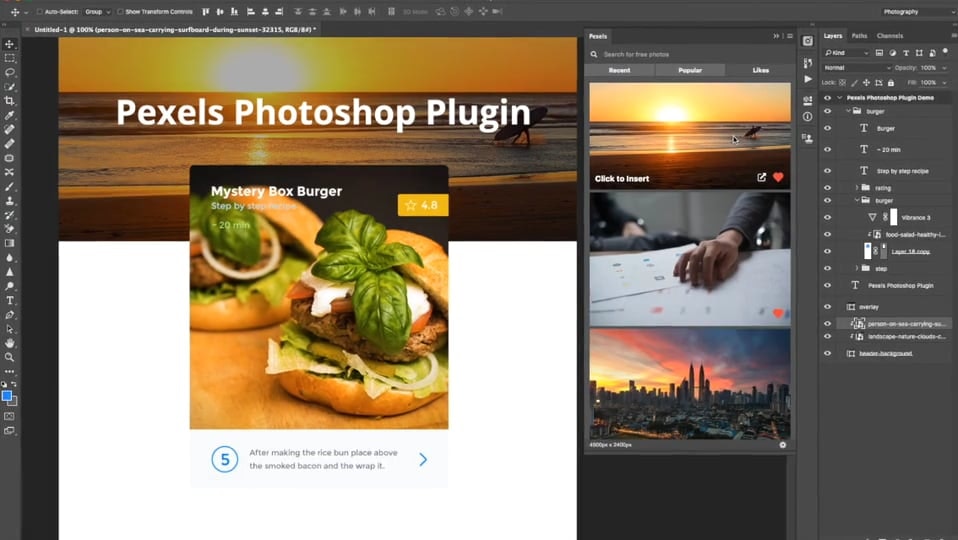Open the Normal blend mode dropdown
The width and height of the screenshot is (958, 540).
pyautogui.click(x=857, y=68)
